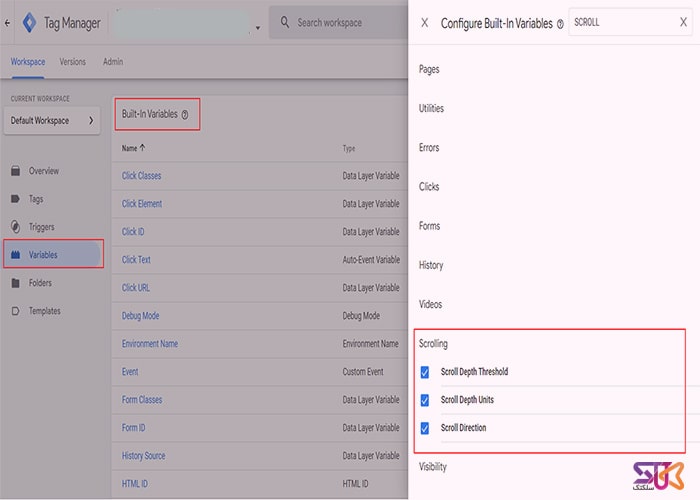Screen dimensions: 700x500
Task: Click the Pages category heading
Action: click(429, 69)
